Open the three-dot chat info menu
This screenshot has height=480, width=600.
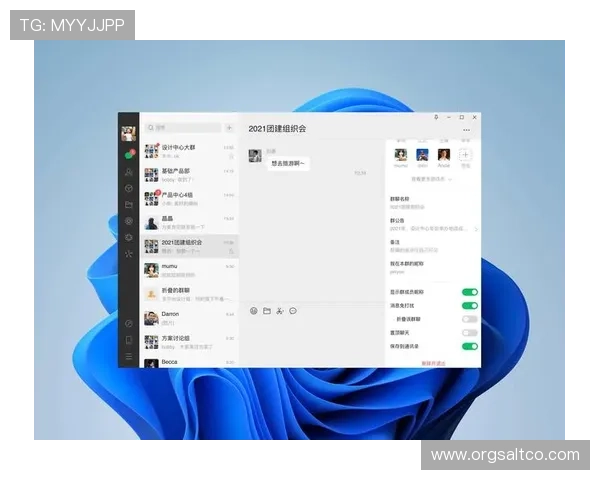tap(467, 129)
